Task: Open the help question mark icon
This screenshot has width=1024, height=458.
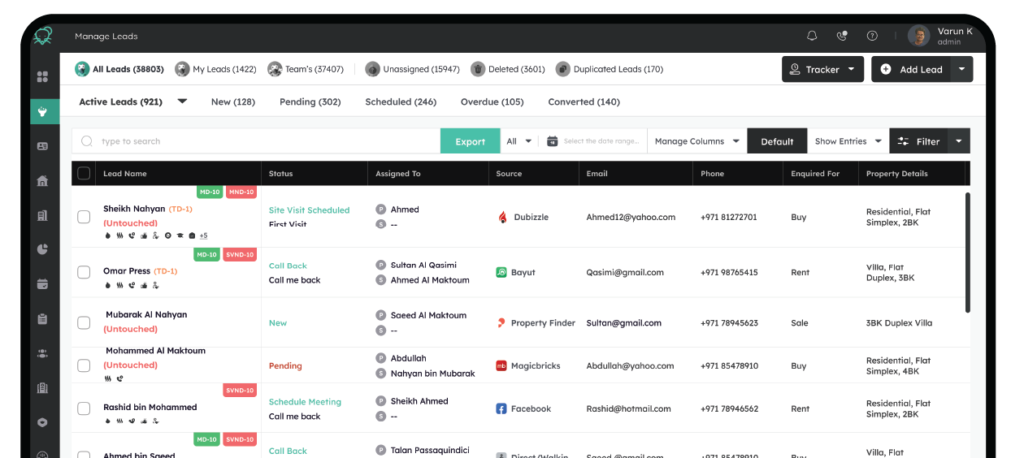Action: [872, 36]
